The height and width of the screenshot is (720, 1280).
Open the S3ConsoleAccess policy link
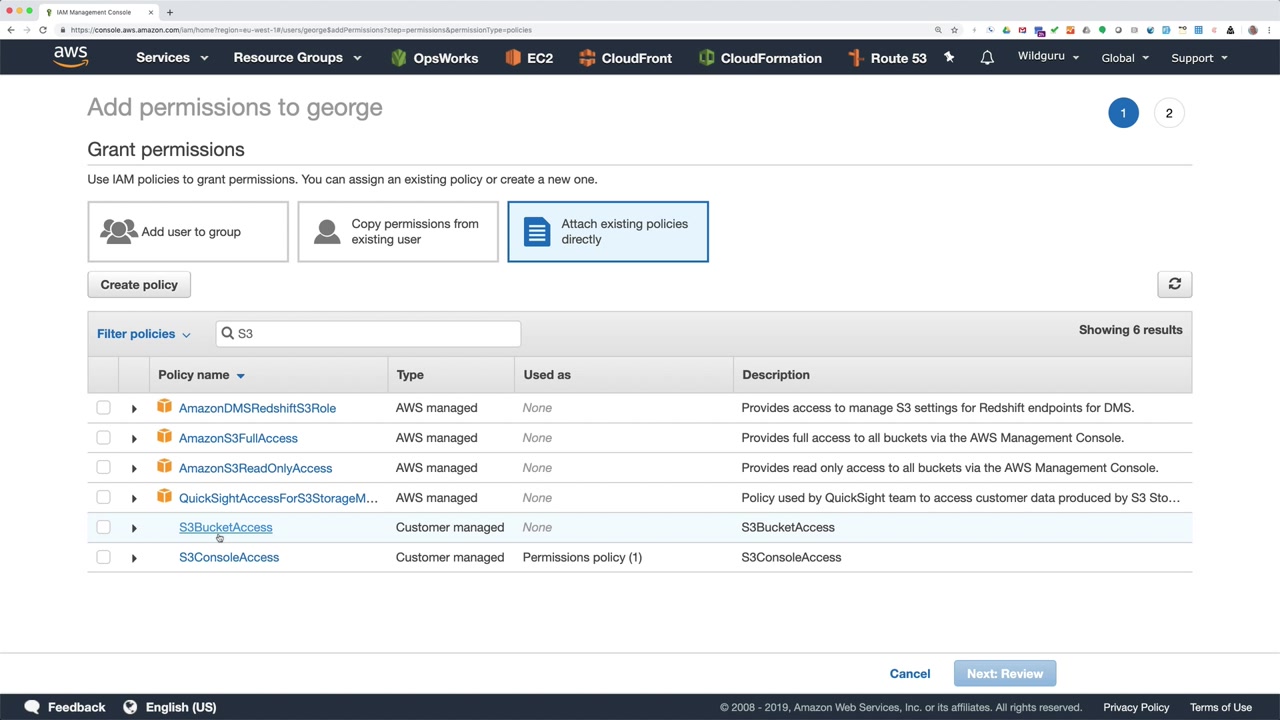(229, 557)
